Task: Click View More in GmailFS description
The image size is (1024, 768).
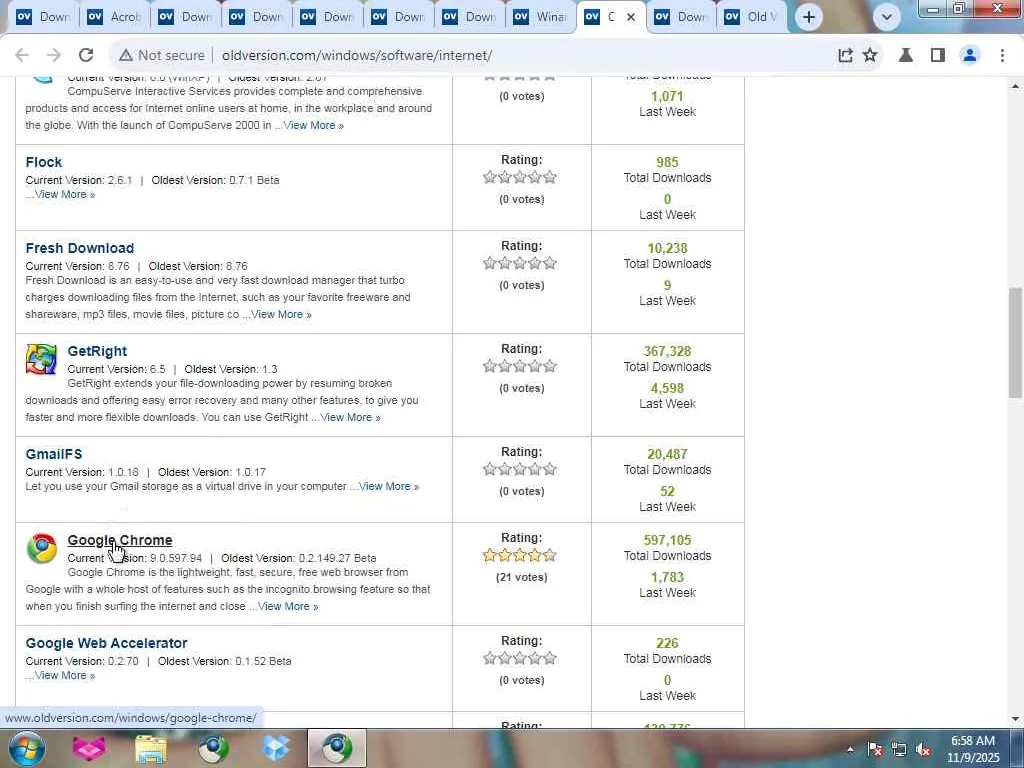Action: [389, 487]
